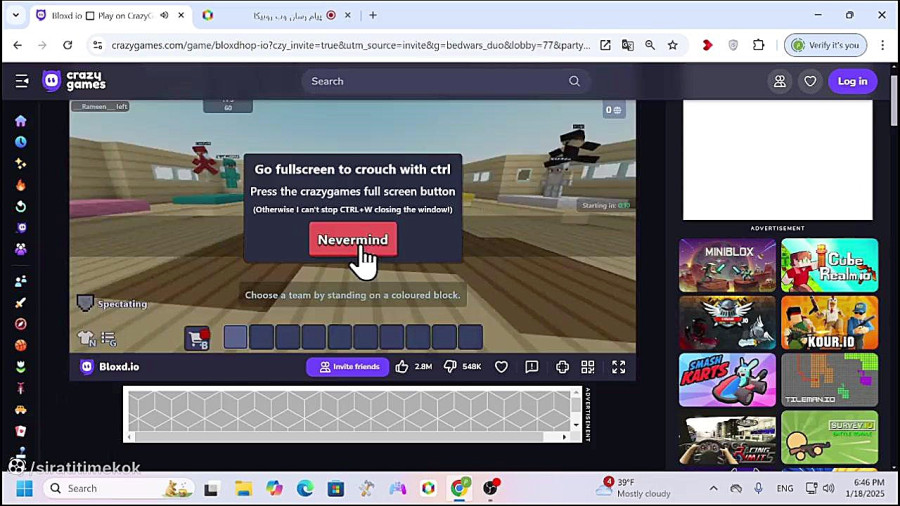Open File Explorer from the taskbar

(x=243, y=488)
